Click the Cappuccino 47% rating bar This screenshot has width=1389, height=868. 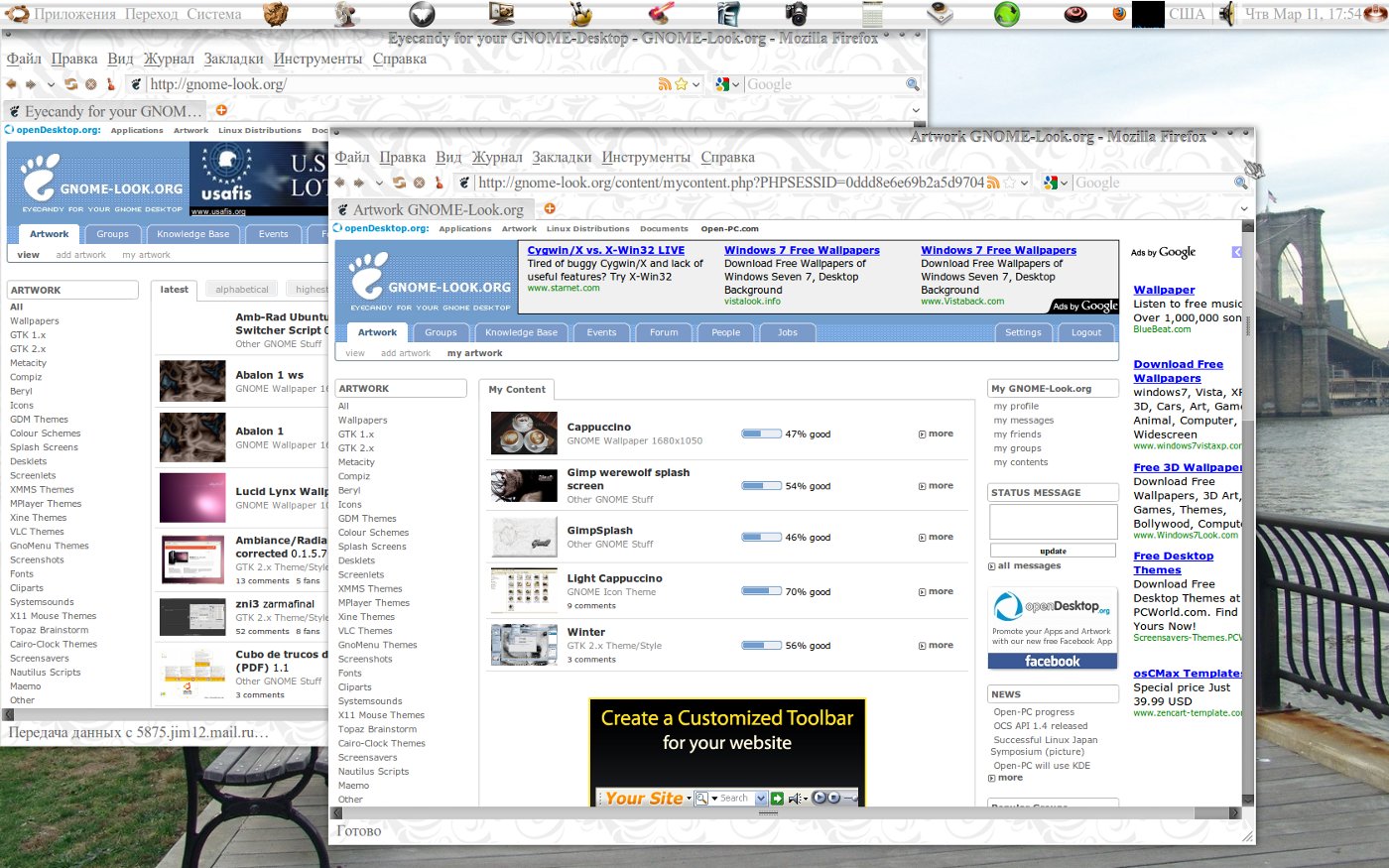(x=761, y=434)
